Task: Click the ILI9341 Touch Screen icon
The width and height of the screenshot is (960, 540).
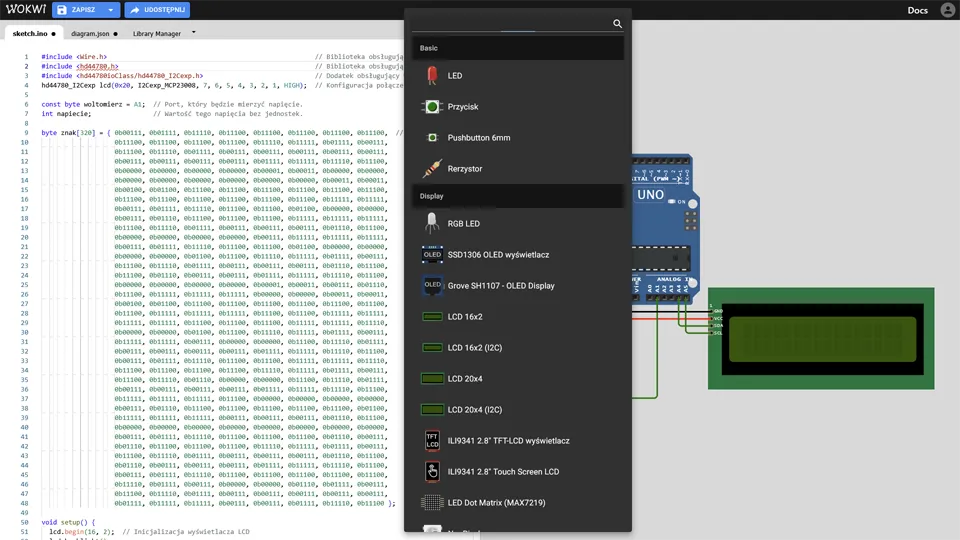Action: click(x=432, y=471)
